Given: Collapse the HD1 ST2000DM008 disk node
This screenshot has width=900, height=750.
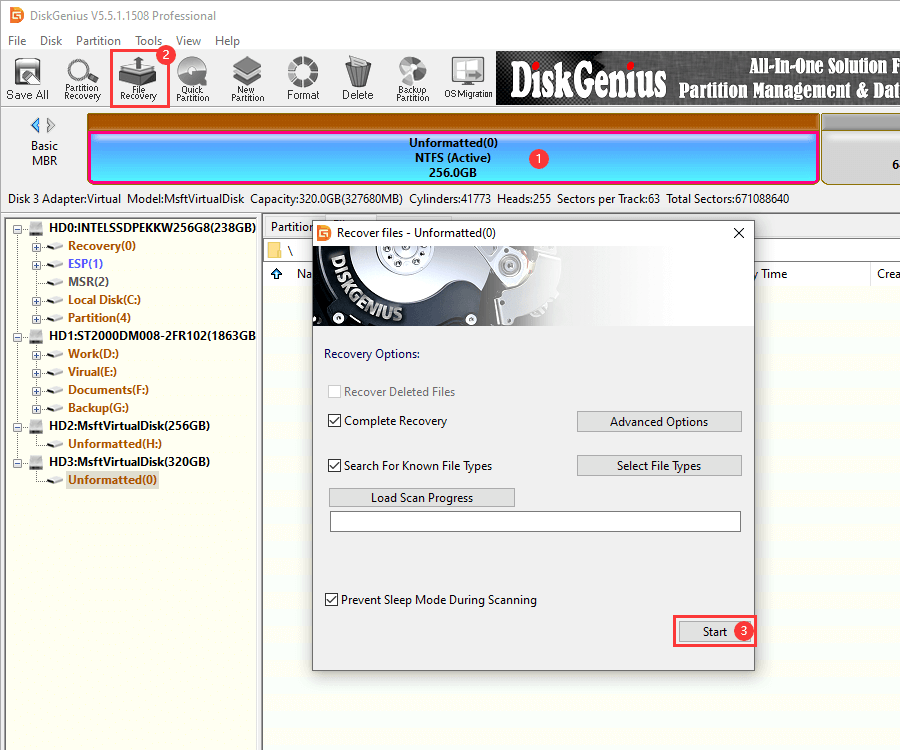Looking at the screenshot, I should [x=18, y=336].
